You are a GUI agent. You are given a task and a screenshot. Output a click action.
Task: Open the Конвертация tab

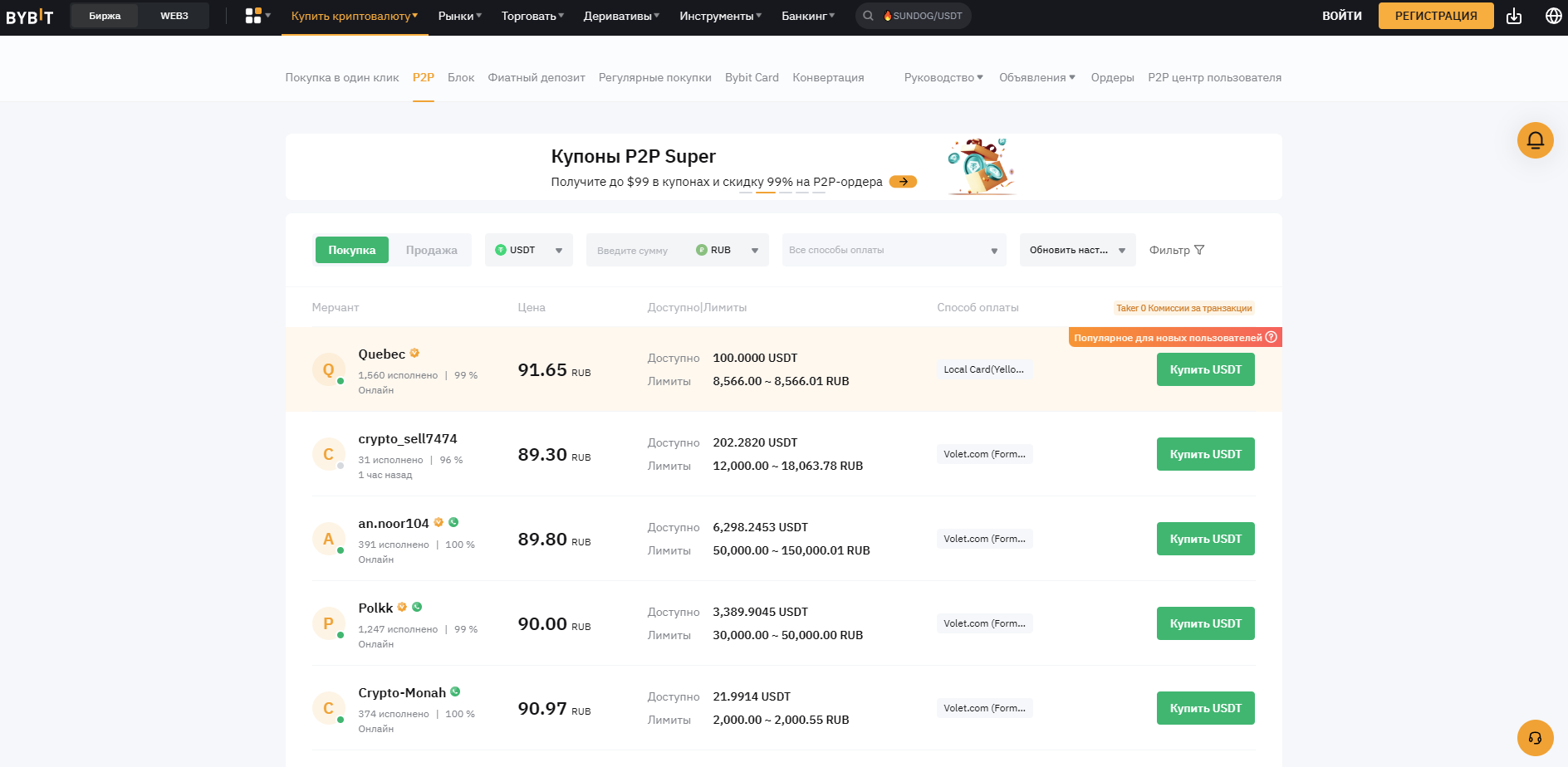828,77
